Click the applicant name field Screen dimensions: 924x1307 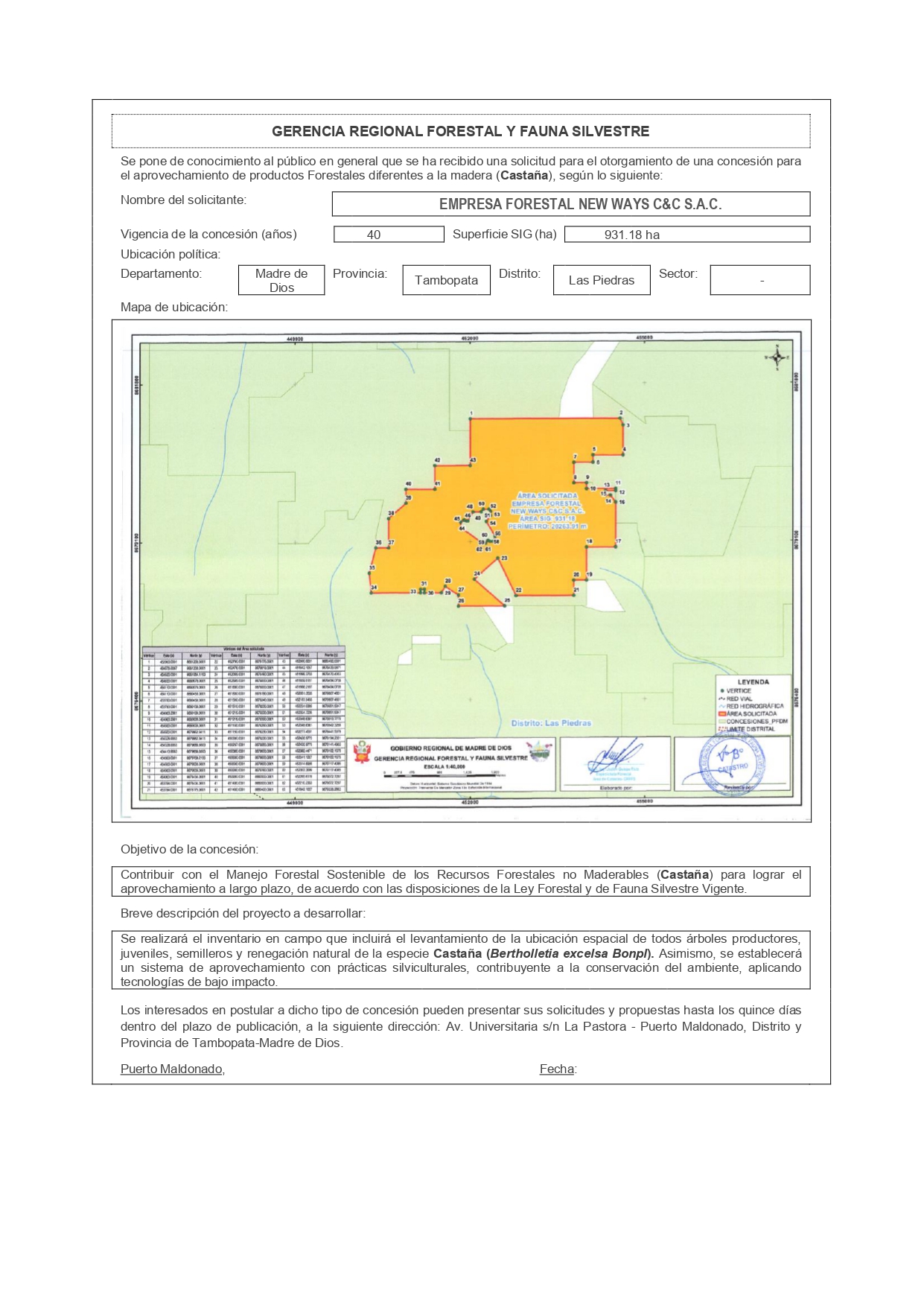click(570, 204)
